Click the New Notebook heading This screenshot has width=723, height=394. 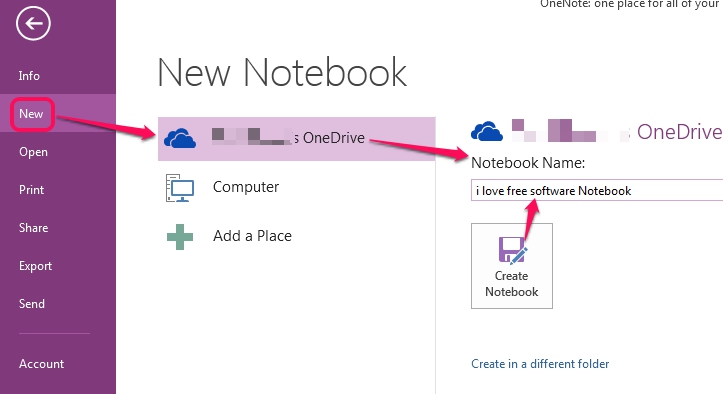coord(282,72)
